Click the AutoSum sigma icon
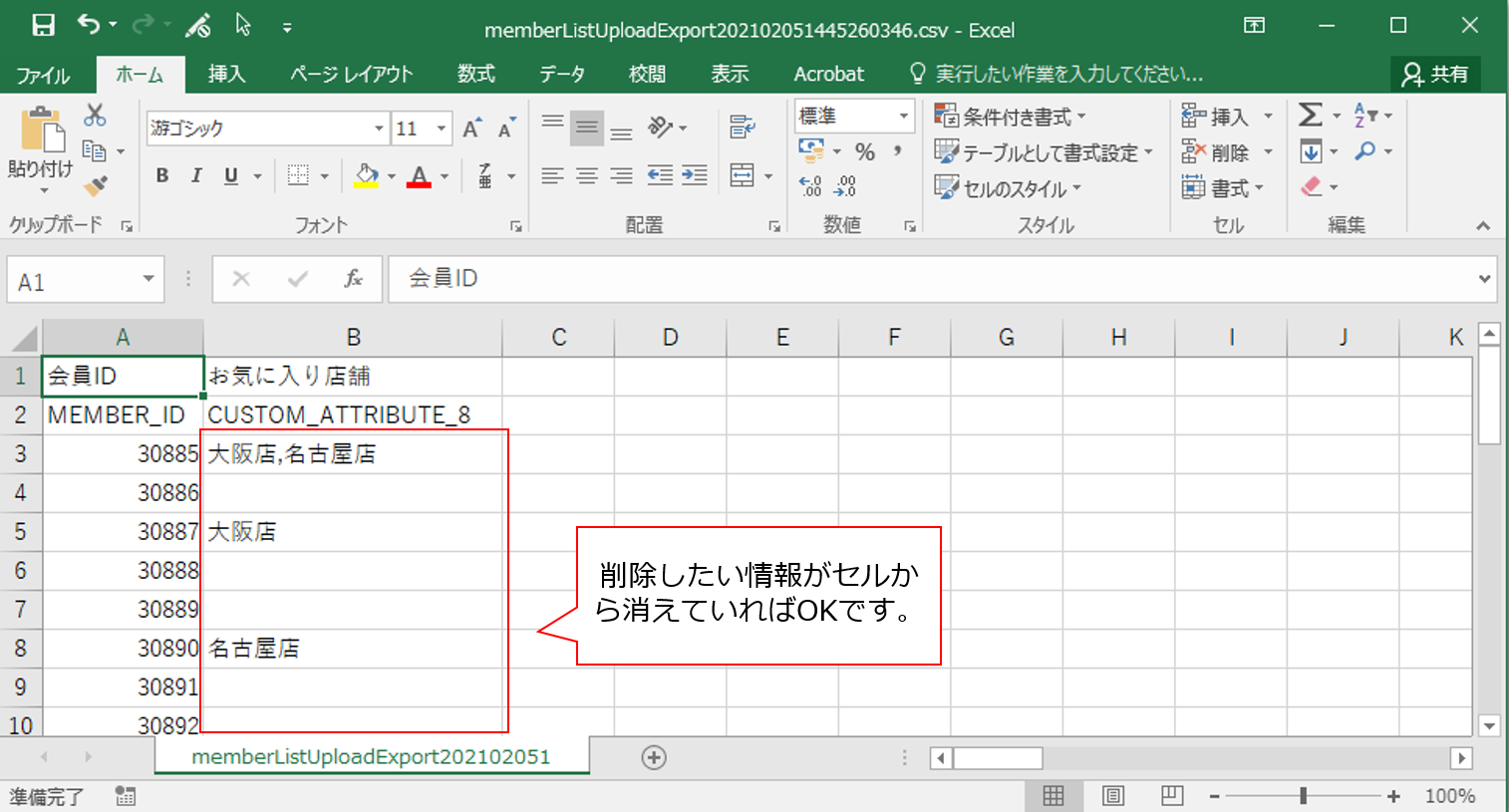Viewport: 1509px width, 812px height. coord(1311,116)
